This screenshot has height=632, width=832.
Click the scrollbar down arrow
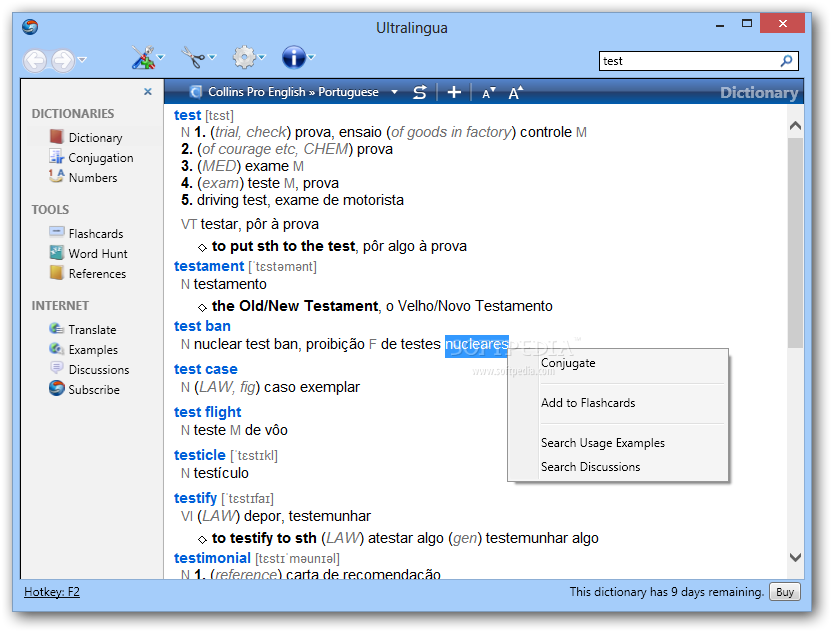click(x=795, y=557)
